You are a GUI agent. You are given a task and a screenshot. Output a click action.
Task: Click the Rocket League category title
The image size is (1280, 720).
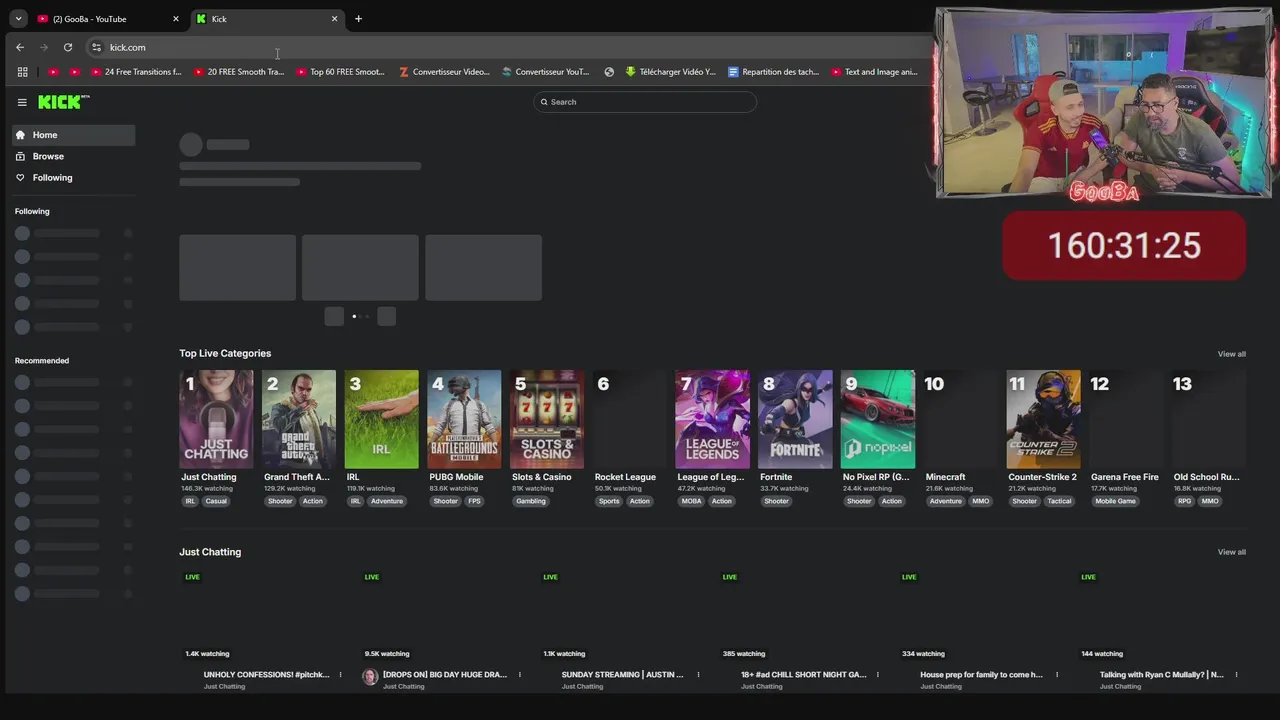(x=625, y=477)
